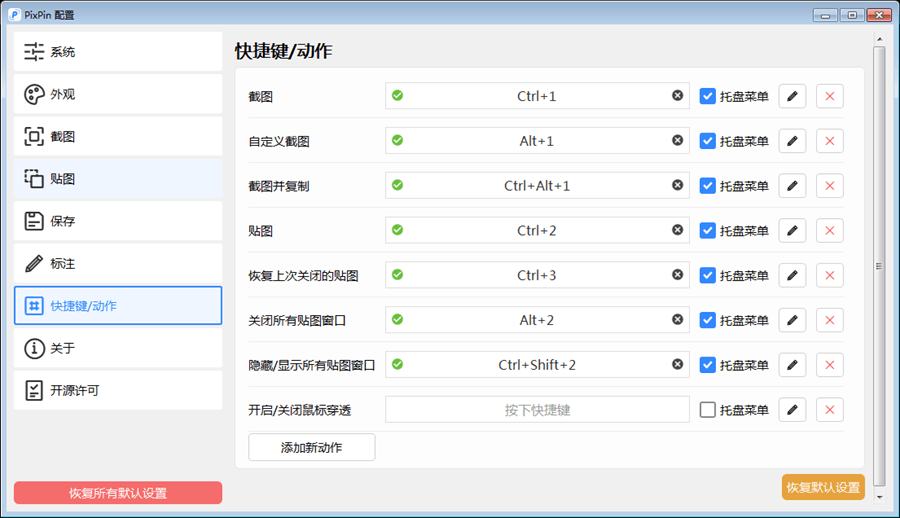Clear the Alt+2 shortcut
The height and width of the screenshot is (518, 900).
tap(677, 319)
